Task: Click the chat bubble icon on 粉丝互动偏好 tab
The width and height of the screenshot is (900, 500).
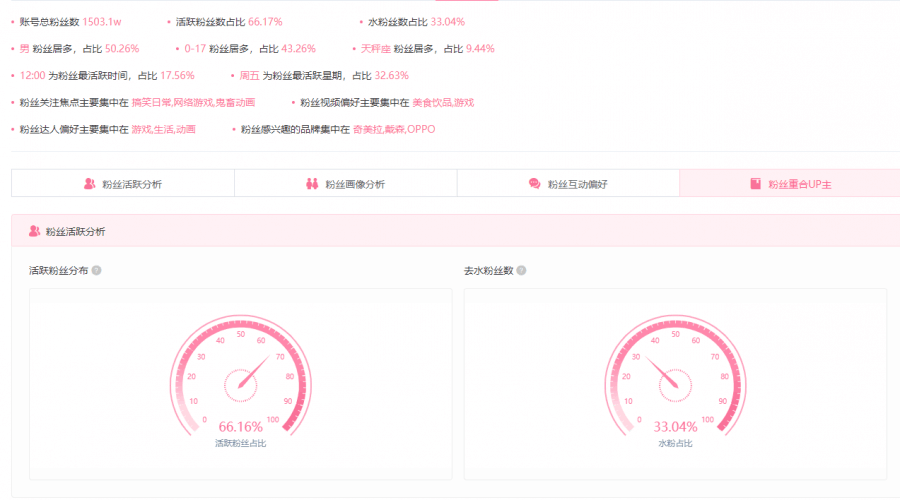Action: pos(534,184)
